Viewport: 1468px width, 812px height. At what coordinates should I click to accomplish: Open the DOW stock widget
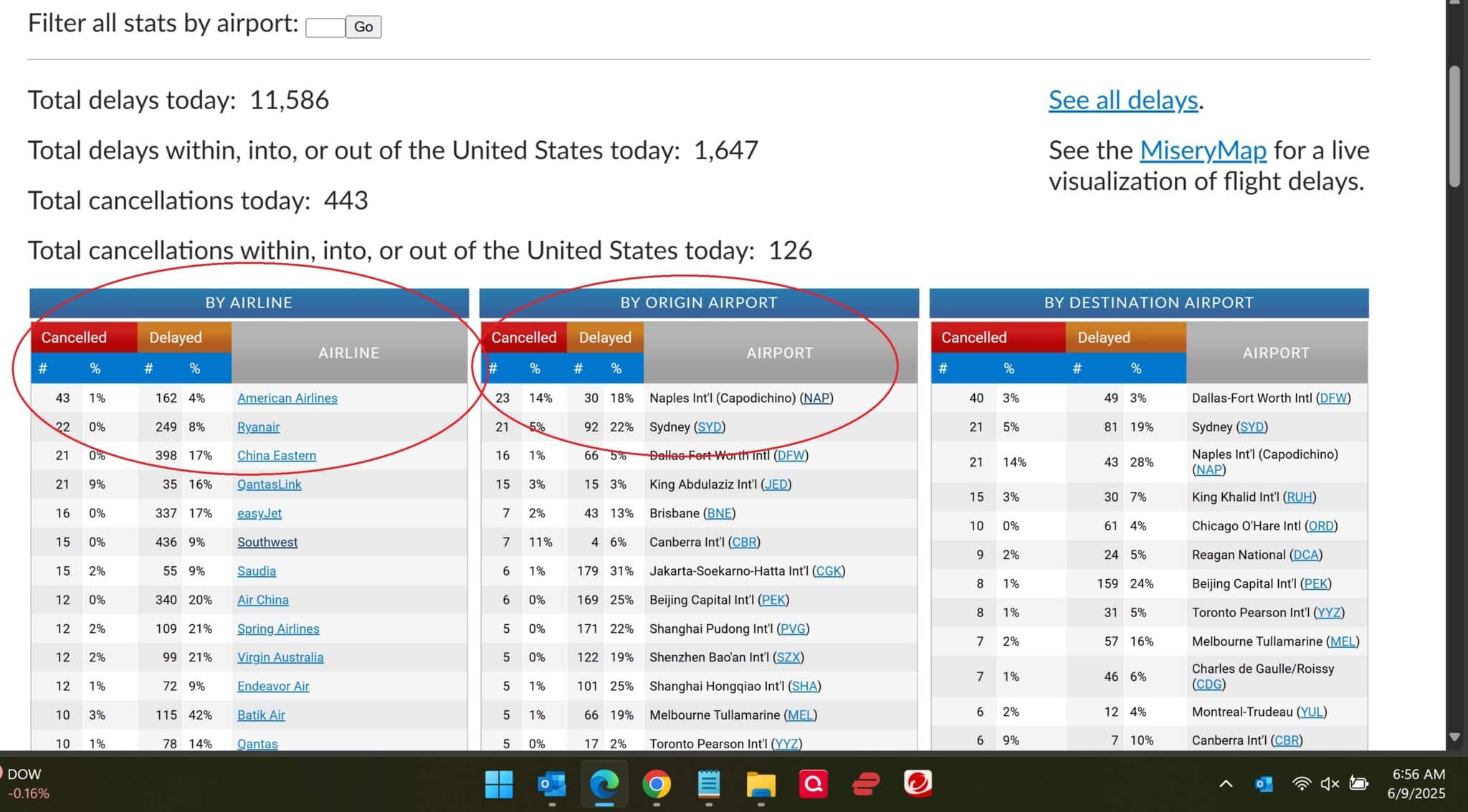point(27,783)
